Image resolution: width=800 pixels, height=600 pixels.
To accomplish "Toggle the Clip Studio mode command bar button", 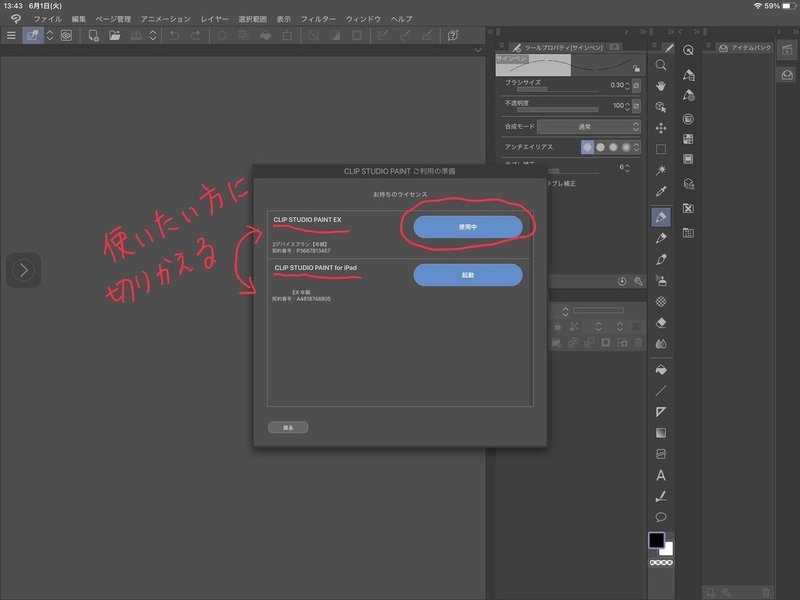I will coord(33,35).
